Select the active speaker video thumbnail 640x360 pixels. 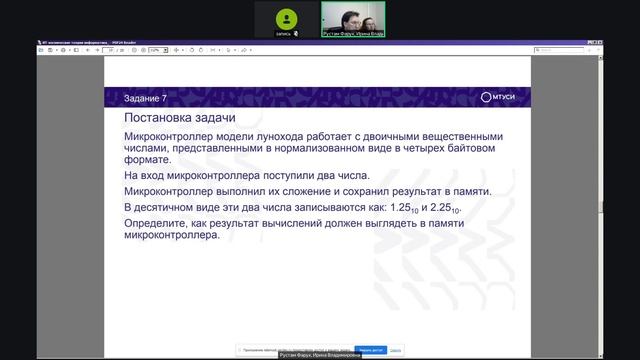(353, 20)
